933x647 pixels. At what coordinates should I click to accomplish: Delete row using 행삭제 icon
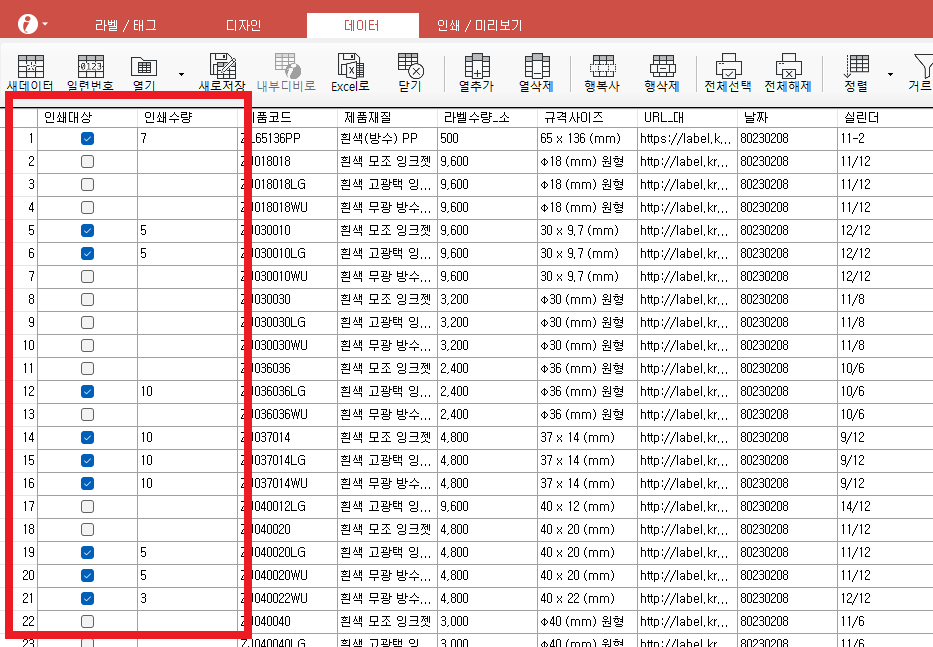661,72
